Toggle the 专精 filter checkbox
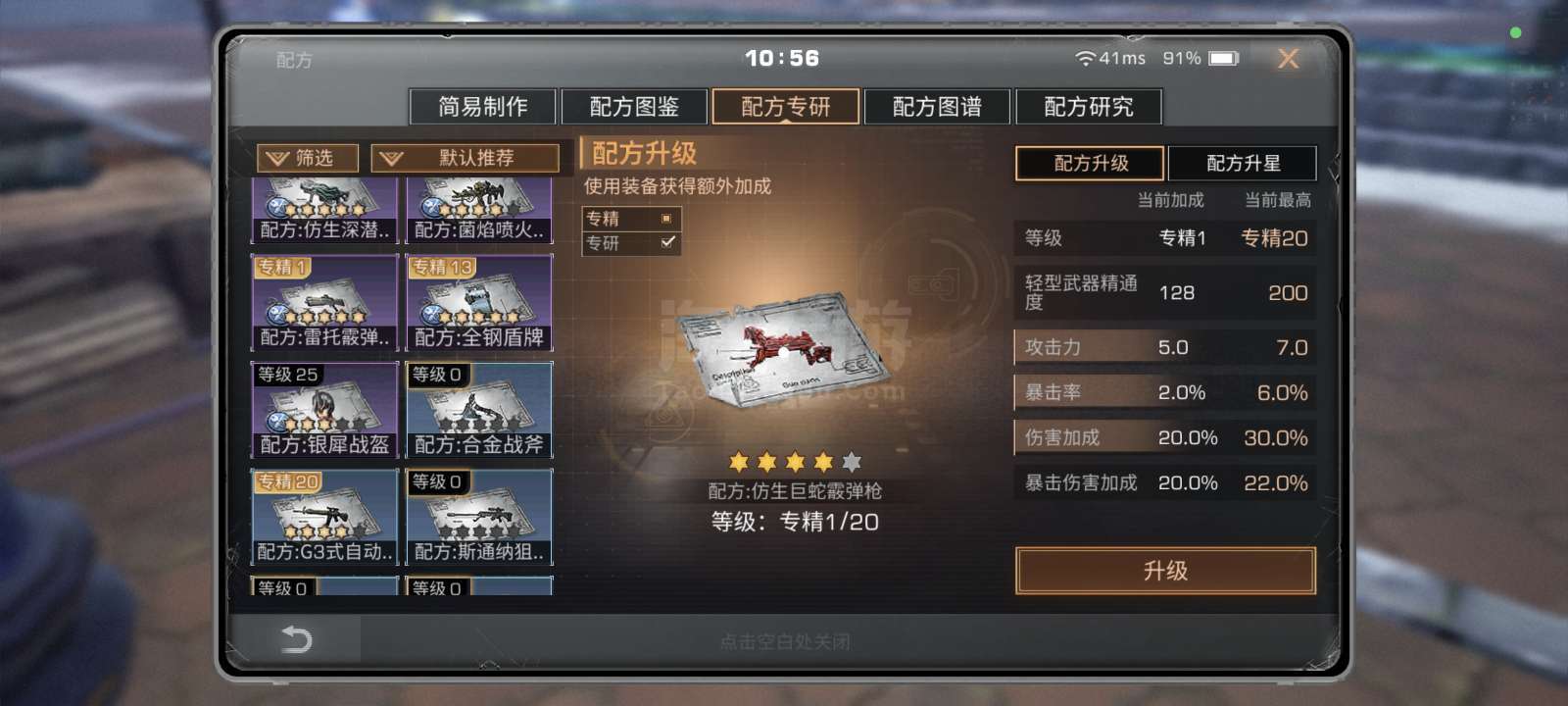 666,219
